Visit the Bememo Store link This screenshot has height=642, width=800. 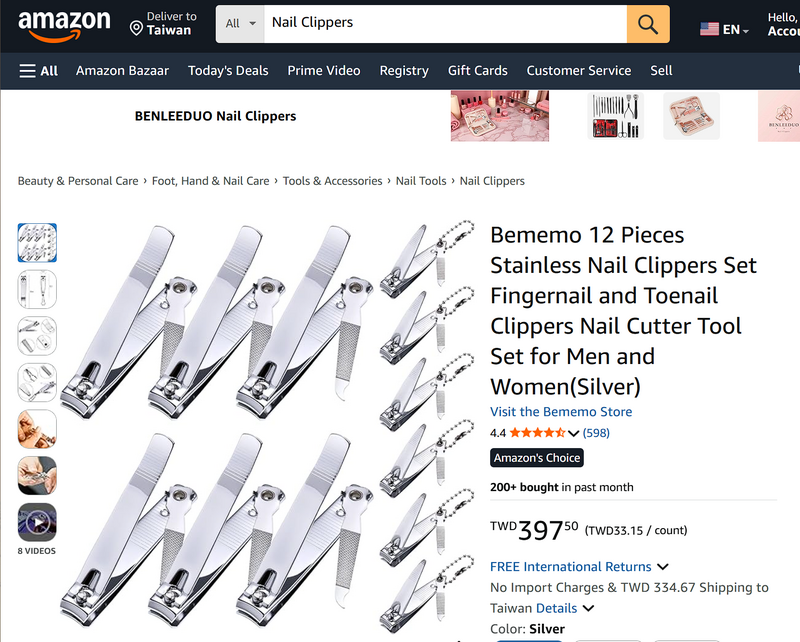[560, 412]
